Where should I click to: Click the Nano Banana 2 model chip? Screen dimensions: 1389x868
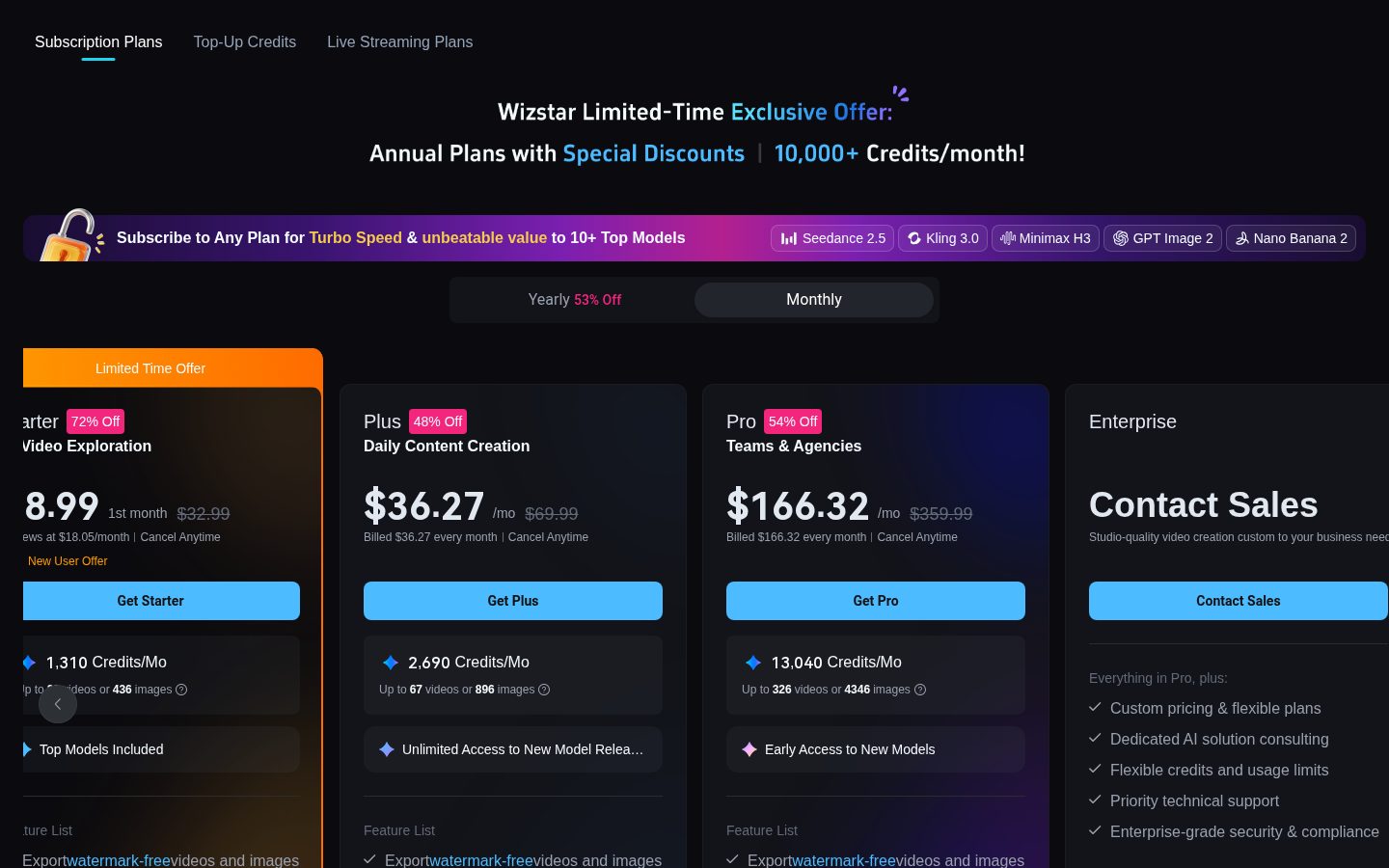pyautogui.click(x=1291, y=238)
